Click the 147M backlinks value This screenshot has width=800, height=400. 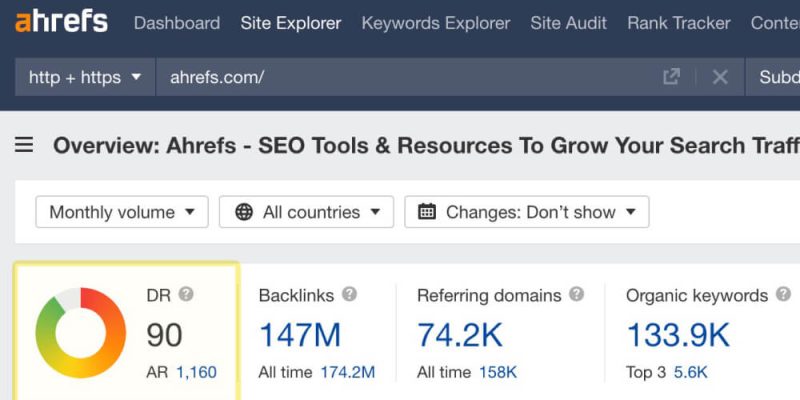(300, 335)
